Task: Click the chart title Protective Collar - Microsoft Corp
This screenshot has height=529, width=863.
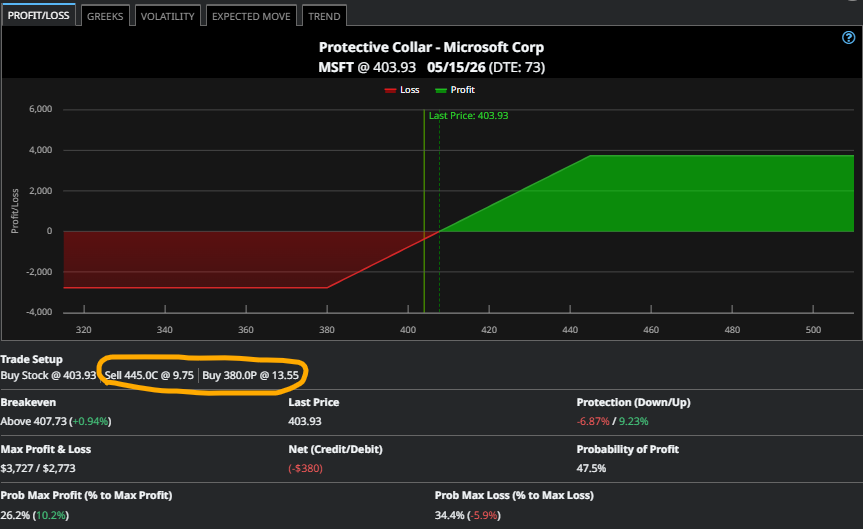Action: 431,47
